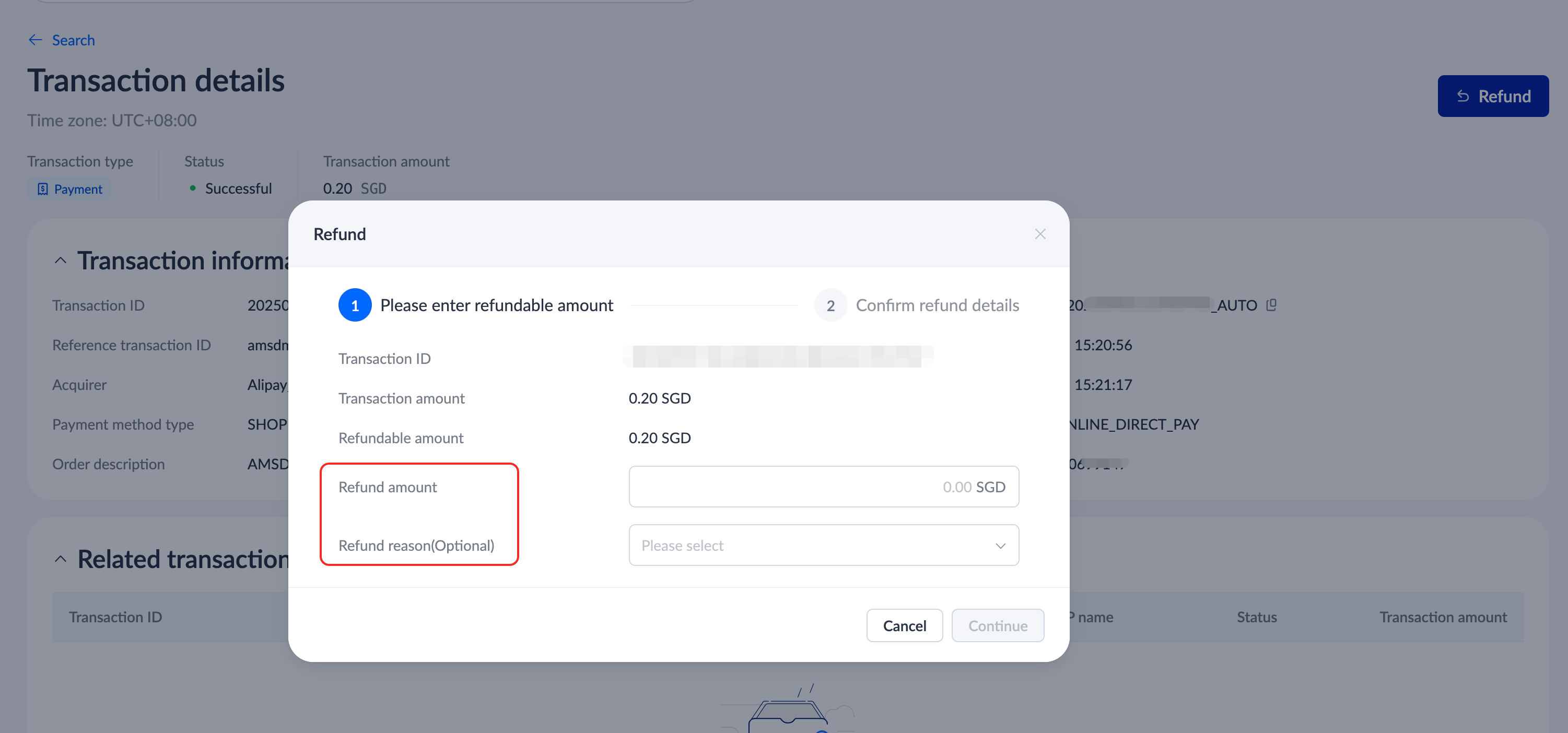This screenshot has height=733, width=1568.
Task: Click the Status column header in table
Action: click(1256, 618)
